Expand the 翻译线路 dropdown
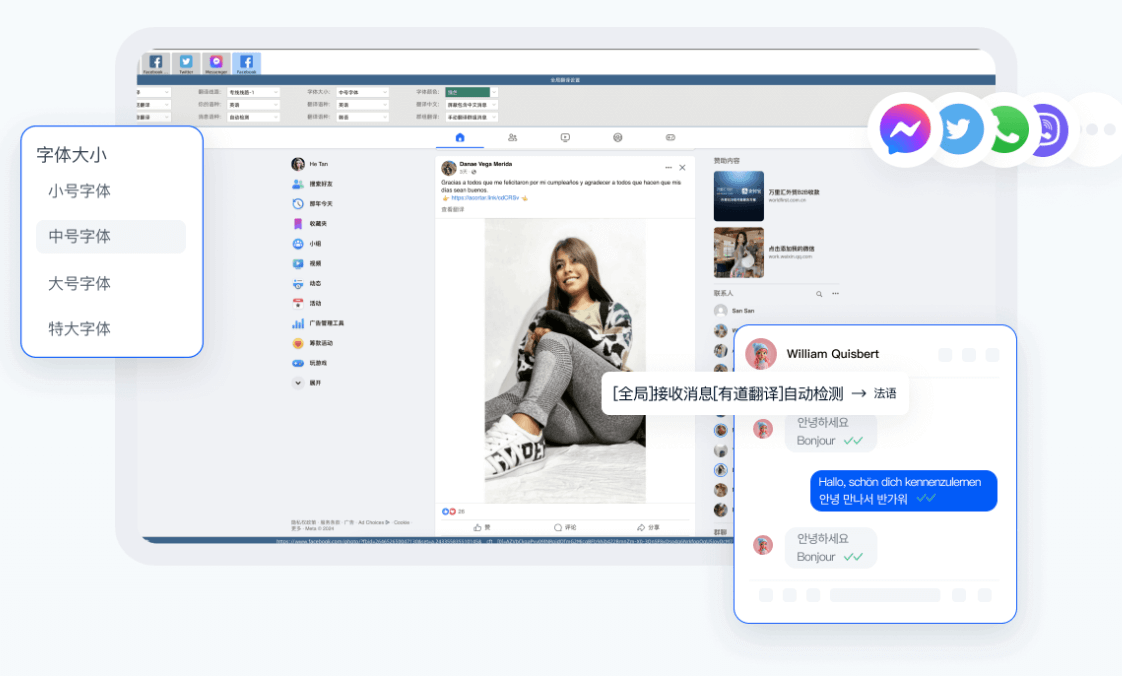1122x676 pixels. [255, 92]
